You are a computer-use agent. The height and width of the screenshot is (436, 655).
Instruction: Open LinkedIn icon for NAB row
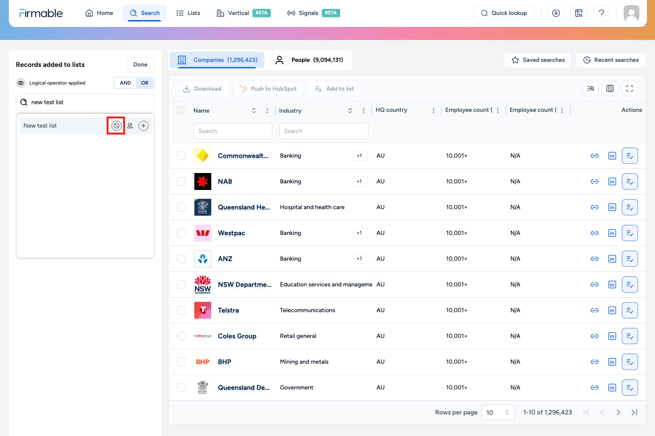click(612, 182)
